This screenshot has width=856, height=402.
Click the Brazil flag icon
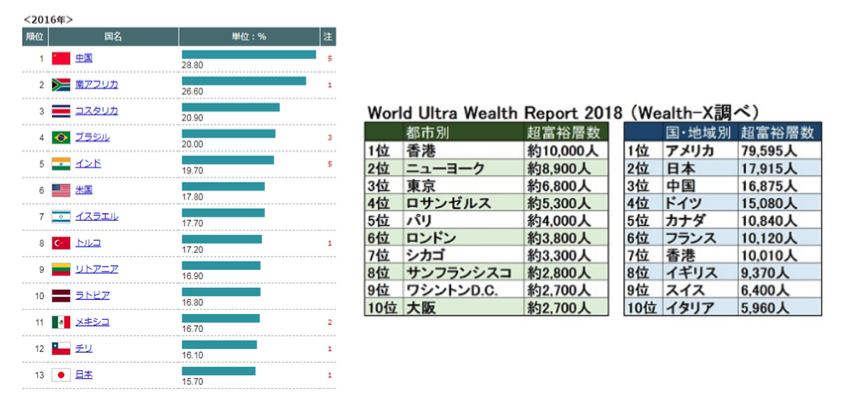tap(61, 138)
